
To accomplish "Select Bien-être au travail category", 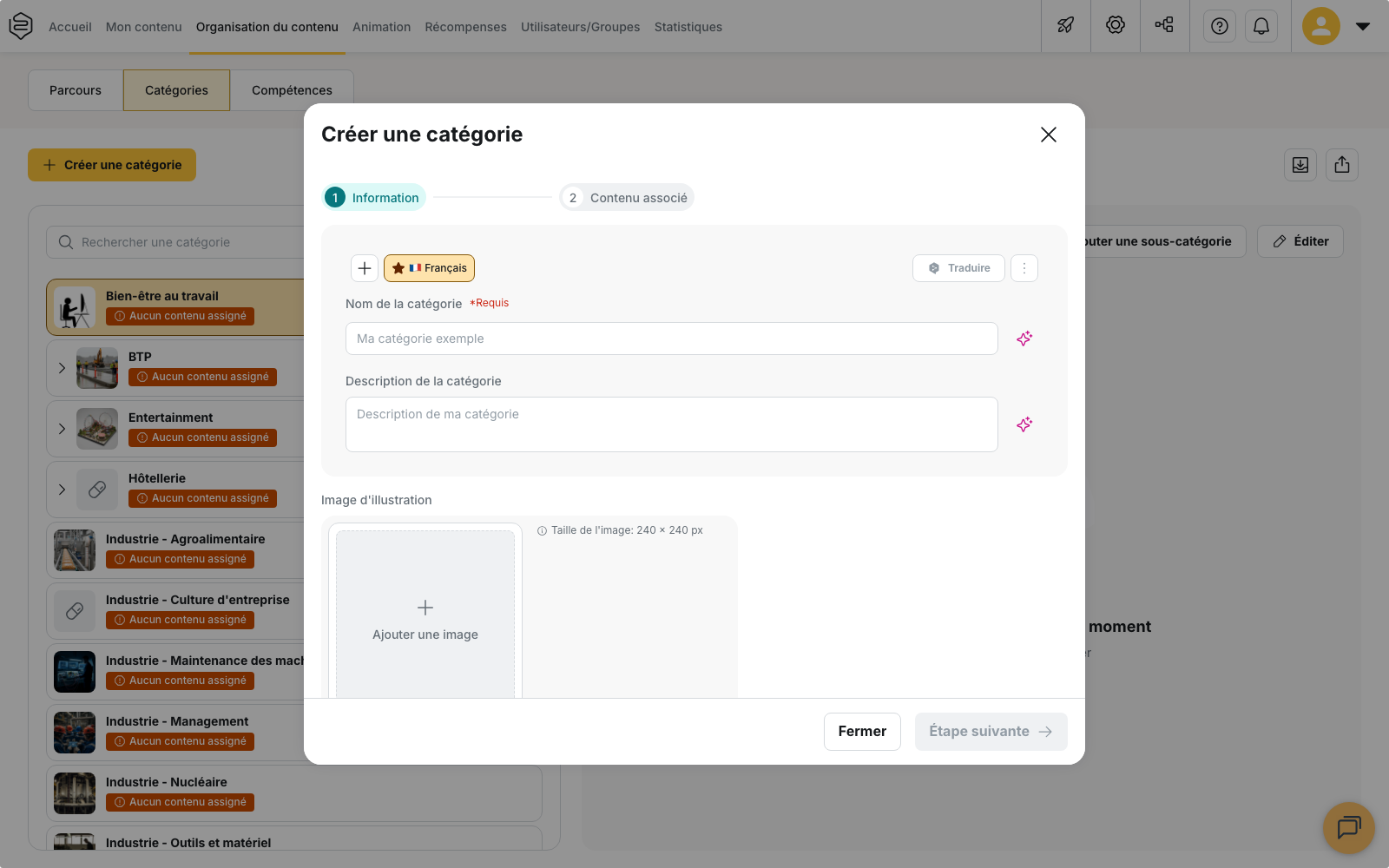I will pos(175,307).
